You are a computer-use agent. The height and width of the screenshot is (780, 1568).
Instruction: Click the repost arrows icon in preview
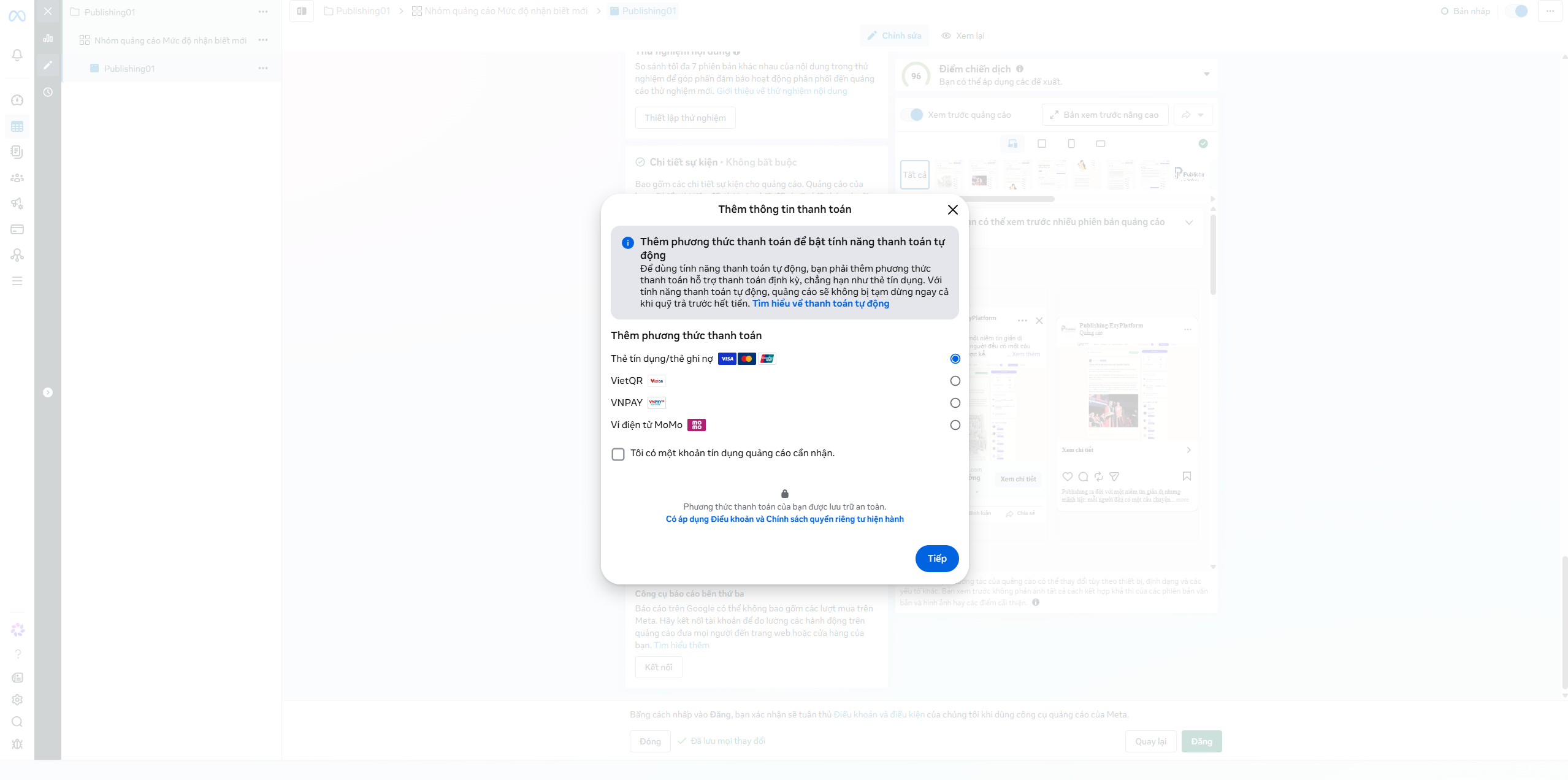click(x=1099, y=476)
